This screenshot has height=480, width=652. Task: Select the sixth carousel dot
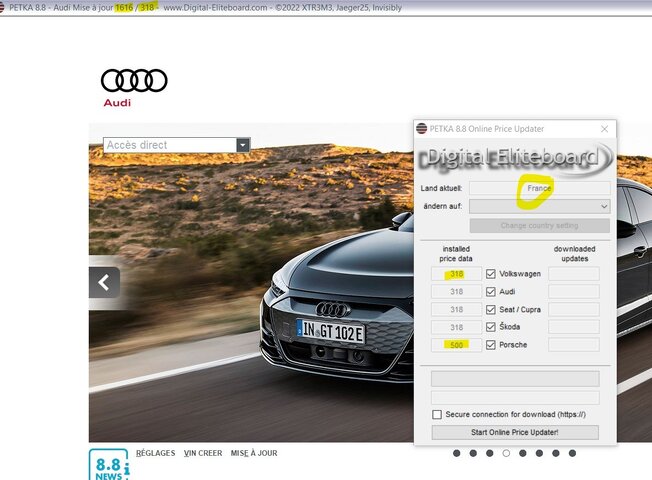pos(539,453)
